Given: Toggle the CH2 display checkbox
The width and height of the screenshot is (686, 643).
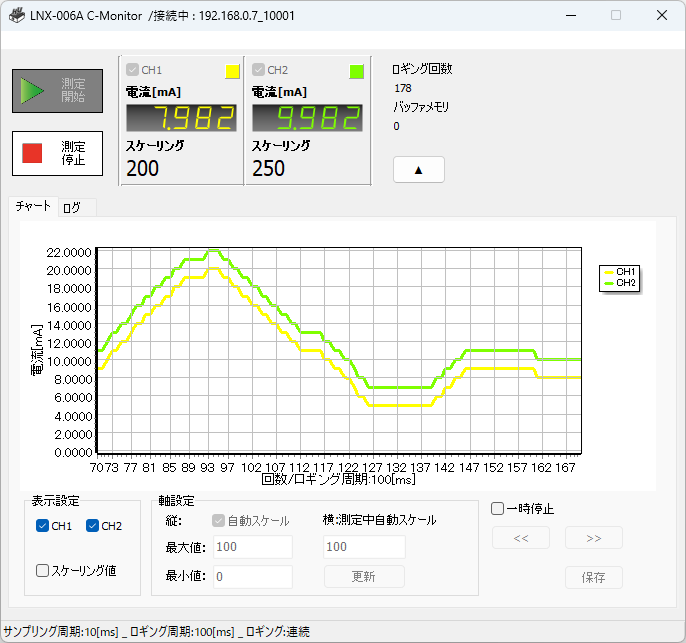Looking at the screenshot, I should tap(93, 526).
